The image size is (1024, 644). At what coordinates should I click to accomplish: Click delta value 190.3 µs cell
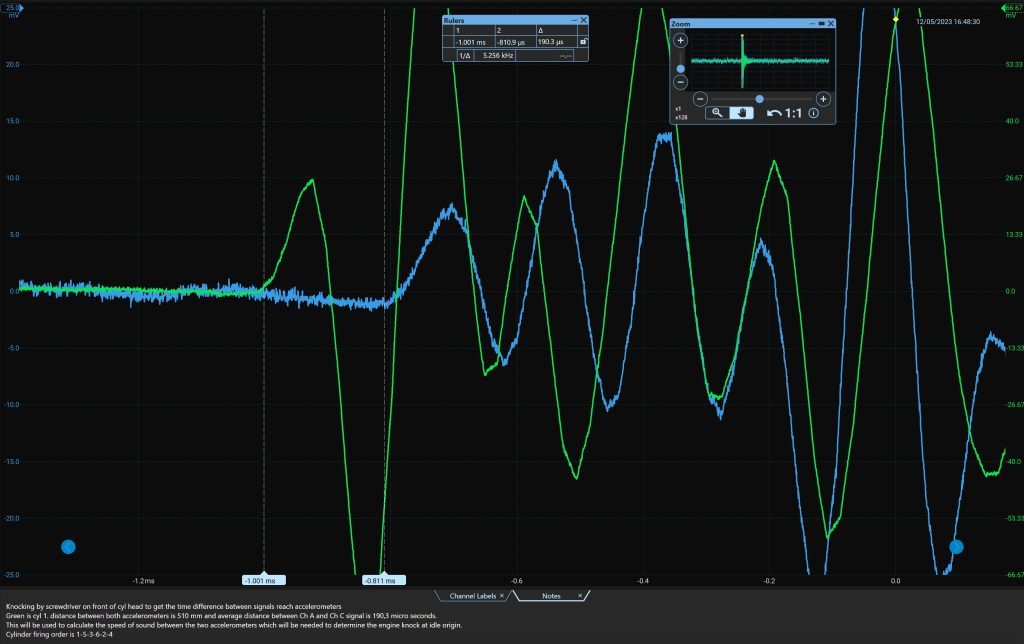click(x=556, y=42)
